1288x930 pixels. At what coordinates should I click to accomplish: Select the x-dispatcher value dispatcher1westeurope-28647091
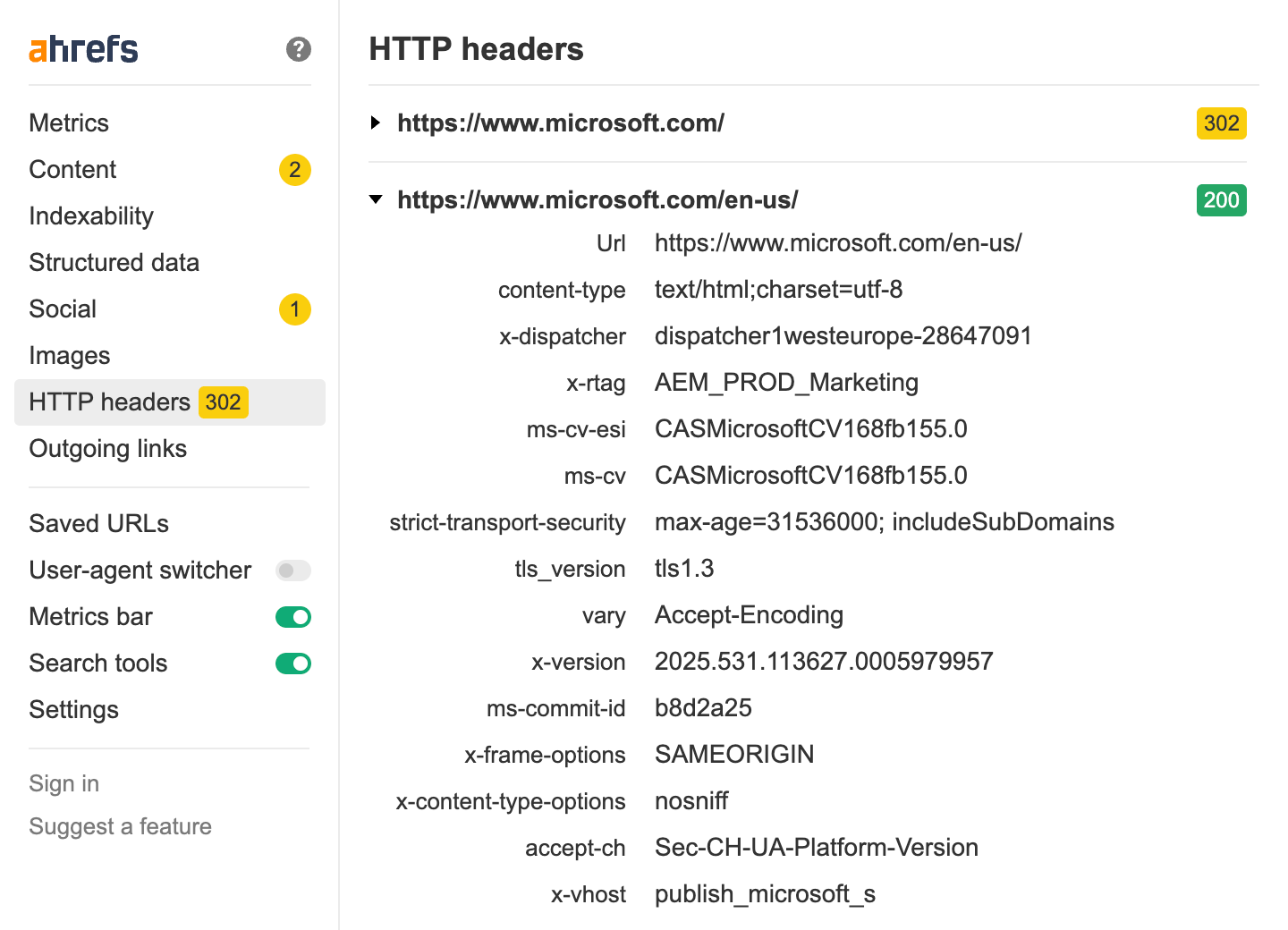[x=843, y=336]
